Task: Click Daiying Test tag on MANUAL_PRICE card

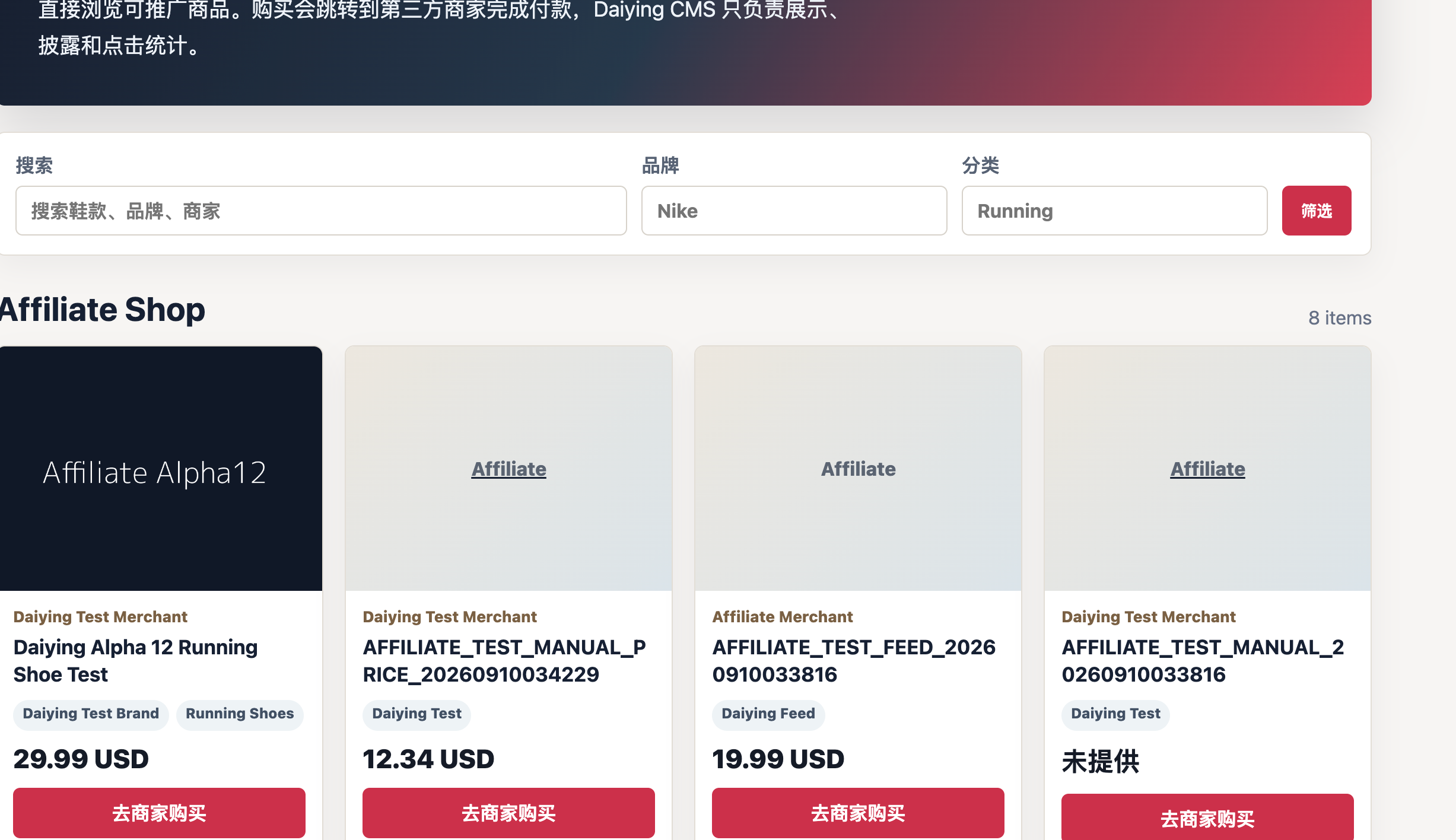Action: (417, 714)
